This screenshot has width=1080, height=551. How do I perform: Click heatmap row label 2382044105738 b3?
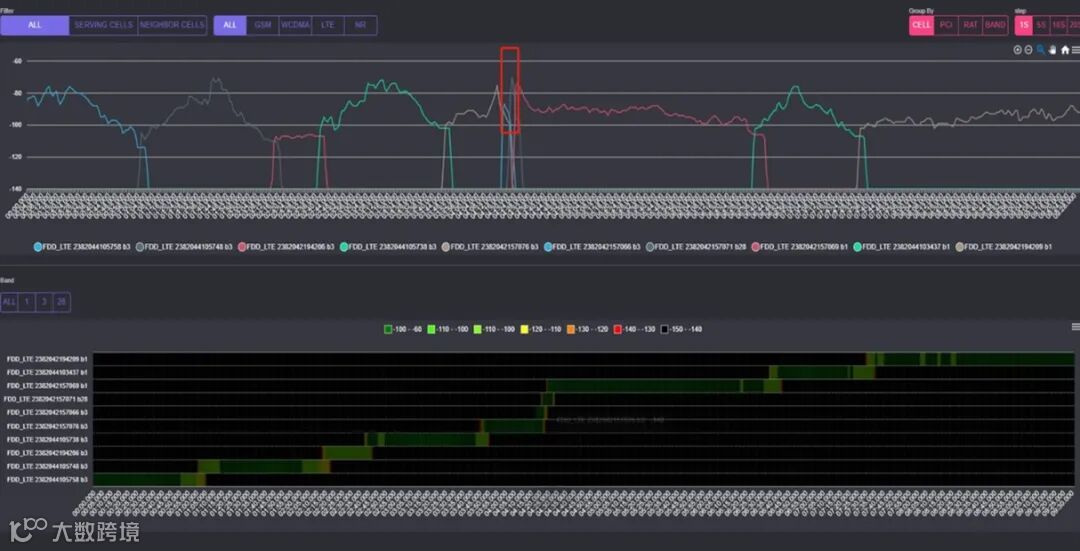[x=47, y=439]
